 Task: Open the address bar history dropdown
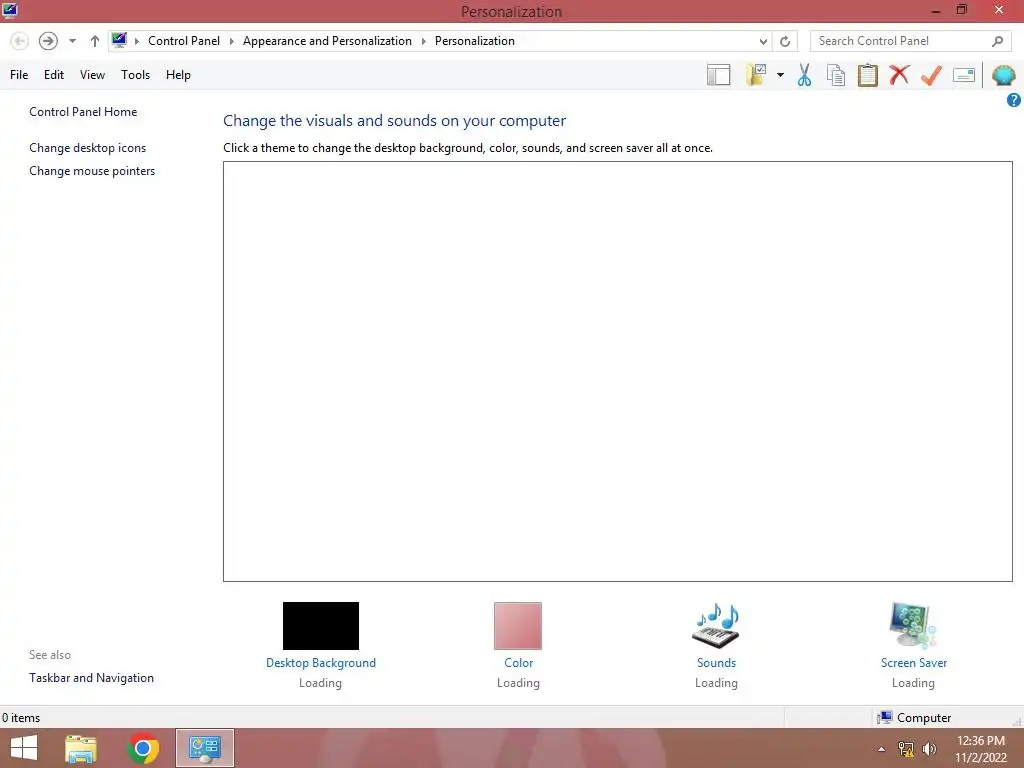763,41
